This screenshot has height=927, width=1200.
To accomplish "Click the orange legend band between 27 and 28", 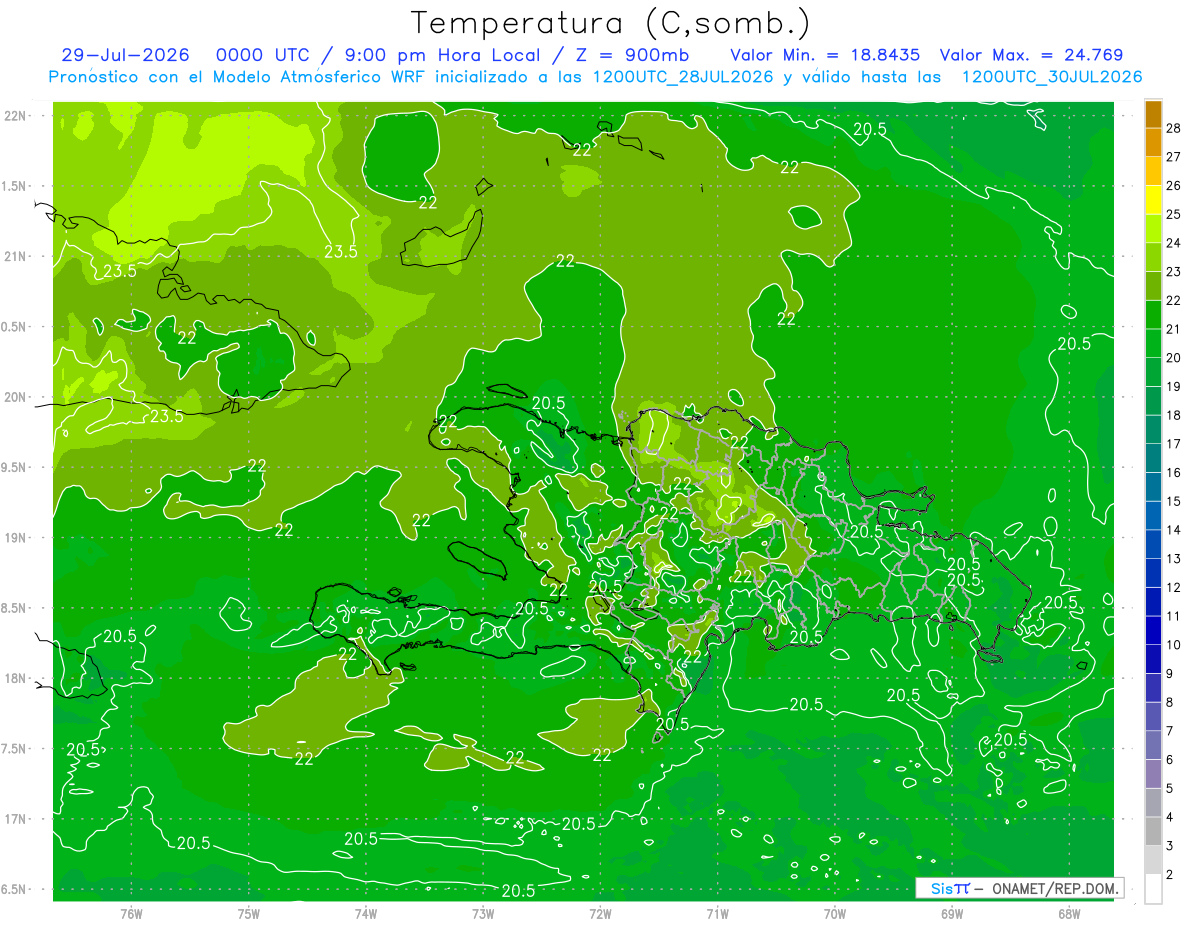I will [x=1153, y=143].
